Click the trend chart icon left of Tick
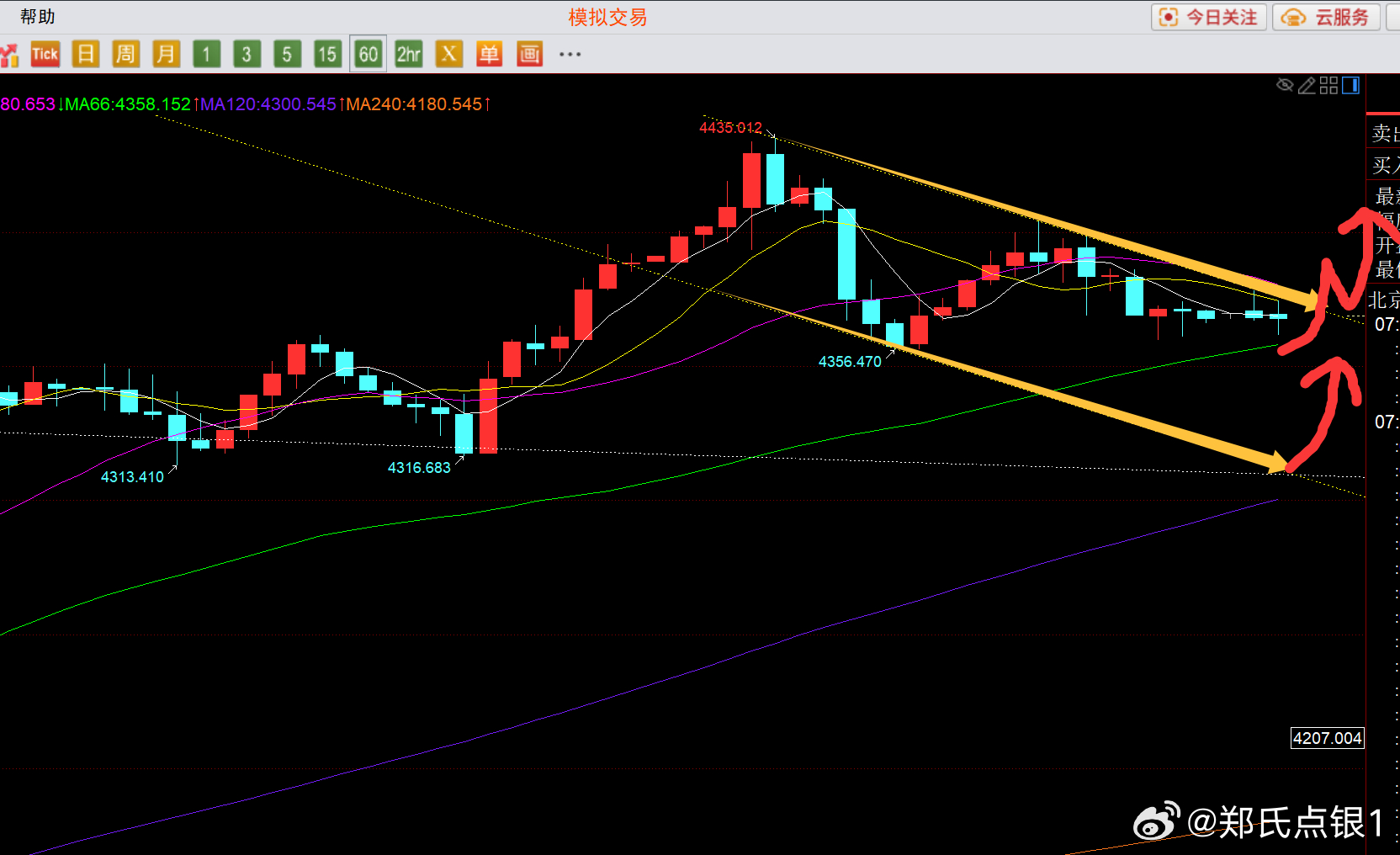The height and width of the screenshot is (855, 1400). (x=9, y=56)
